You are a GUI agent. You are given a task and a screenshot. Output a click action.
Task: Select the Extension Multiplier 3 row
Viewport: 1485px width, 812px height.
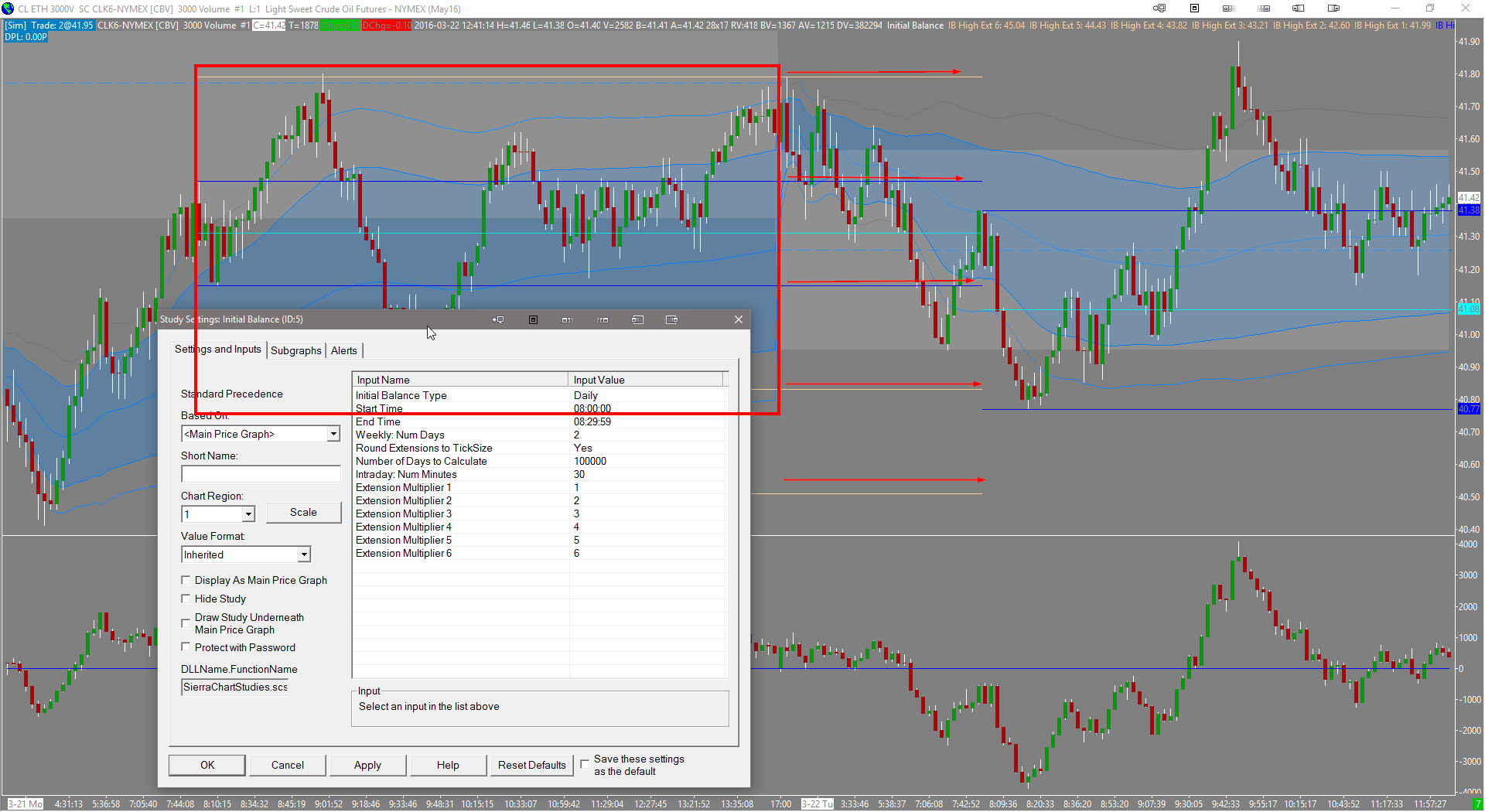point(539,513)
